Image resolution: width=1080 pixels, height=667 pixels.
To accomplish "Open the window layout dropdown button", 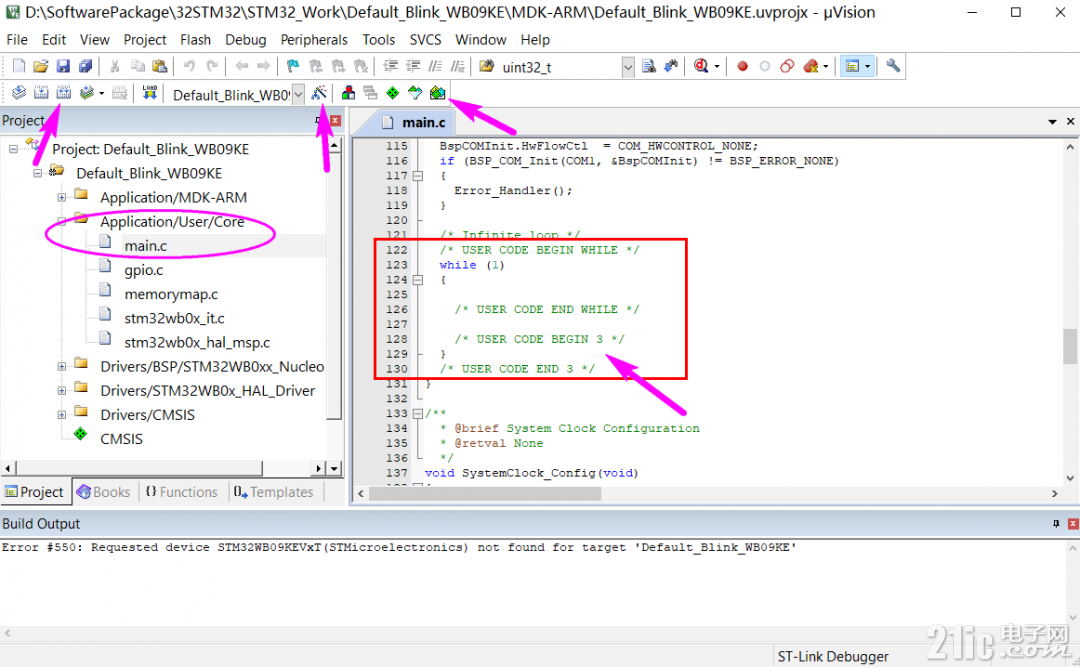I will tap(867, 66).
